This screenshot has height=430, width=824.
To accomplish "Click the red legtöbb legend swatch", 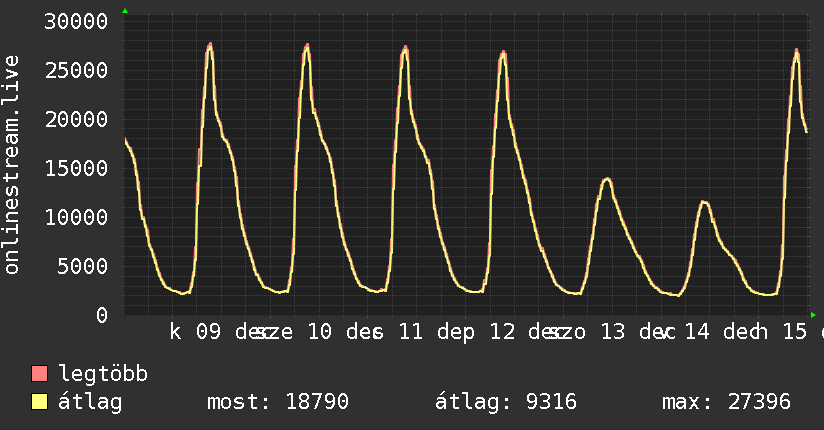I will pos(39,373).
